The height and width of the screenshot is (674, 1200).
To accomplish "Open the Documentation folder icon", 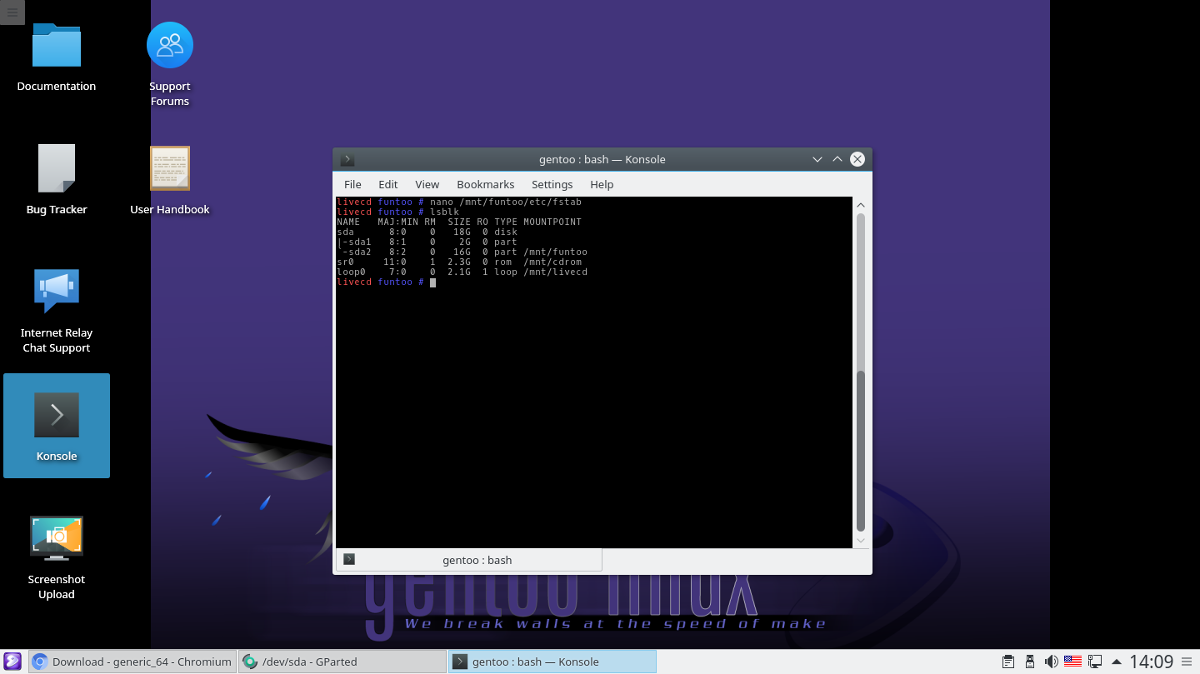I will coord(56,46).
